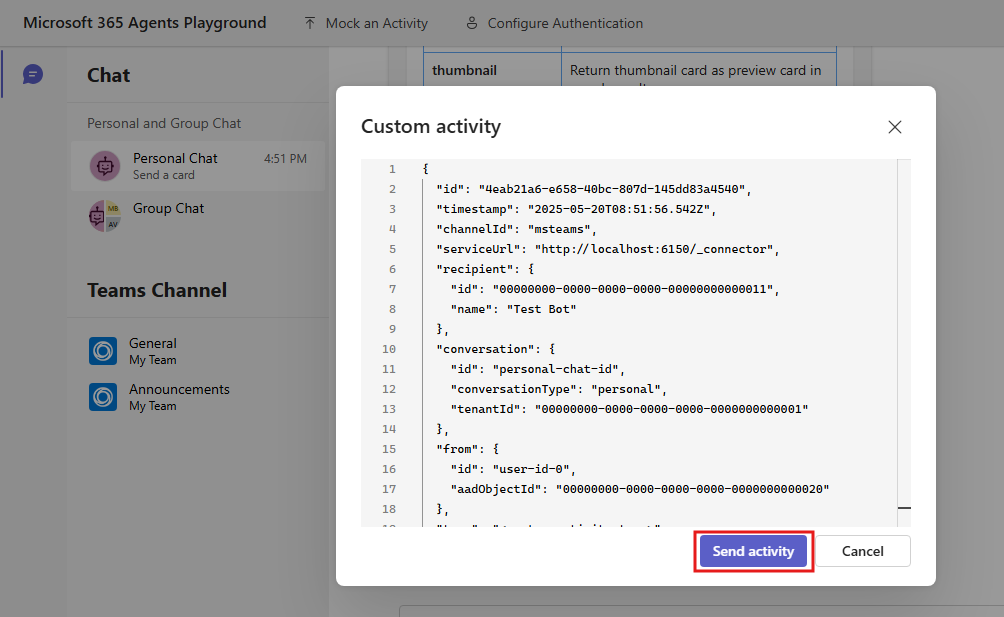Click the "channelId" line in the editor
The width and height of the screenshot is (1004, 617).
(x=516, y=229)
